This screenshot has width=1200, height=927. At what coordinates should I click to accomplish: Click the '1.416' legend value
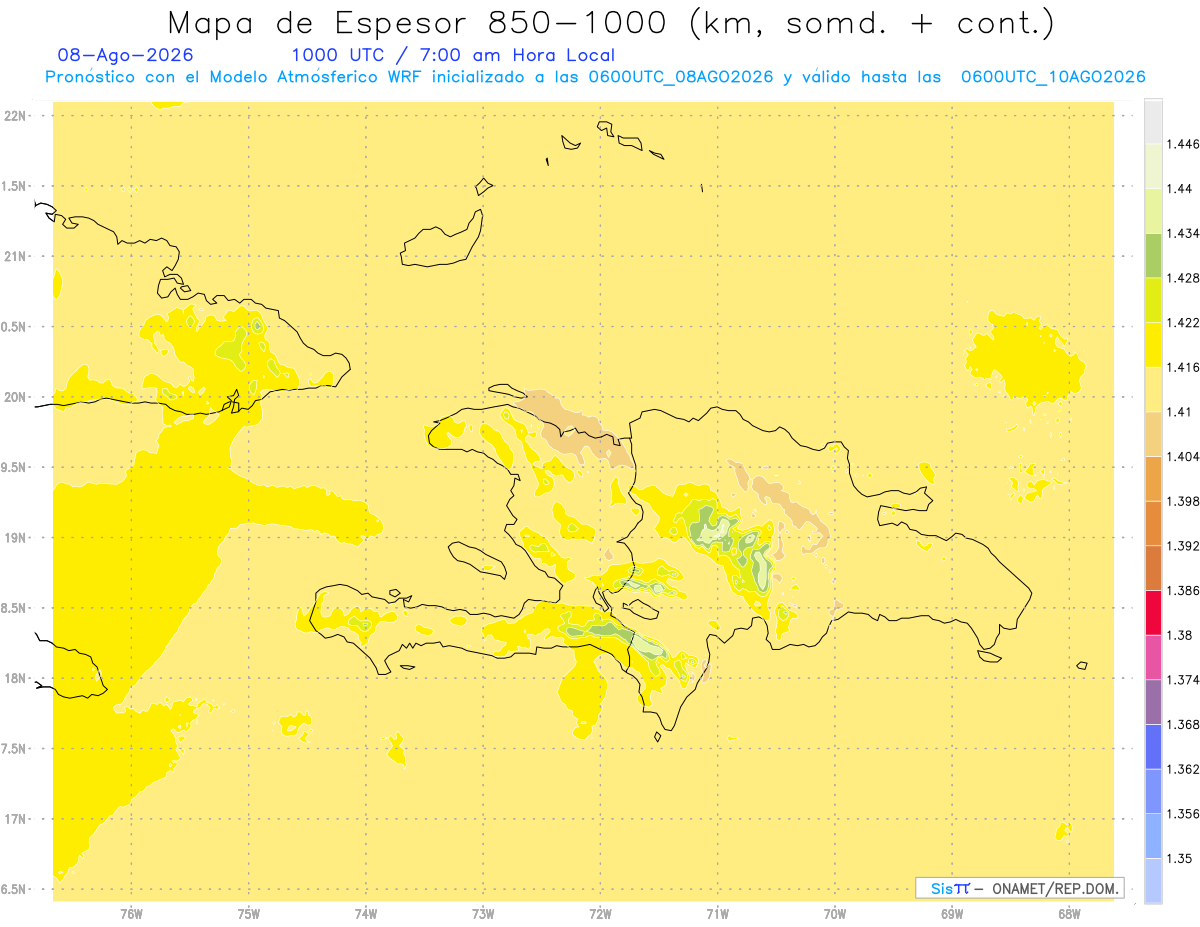1182,367
